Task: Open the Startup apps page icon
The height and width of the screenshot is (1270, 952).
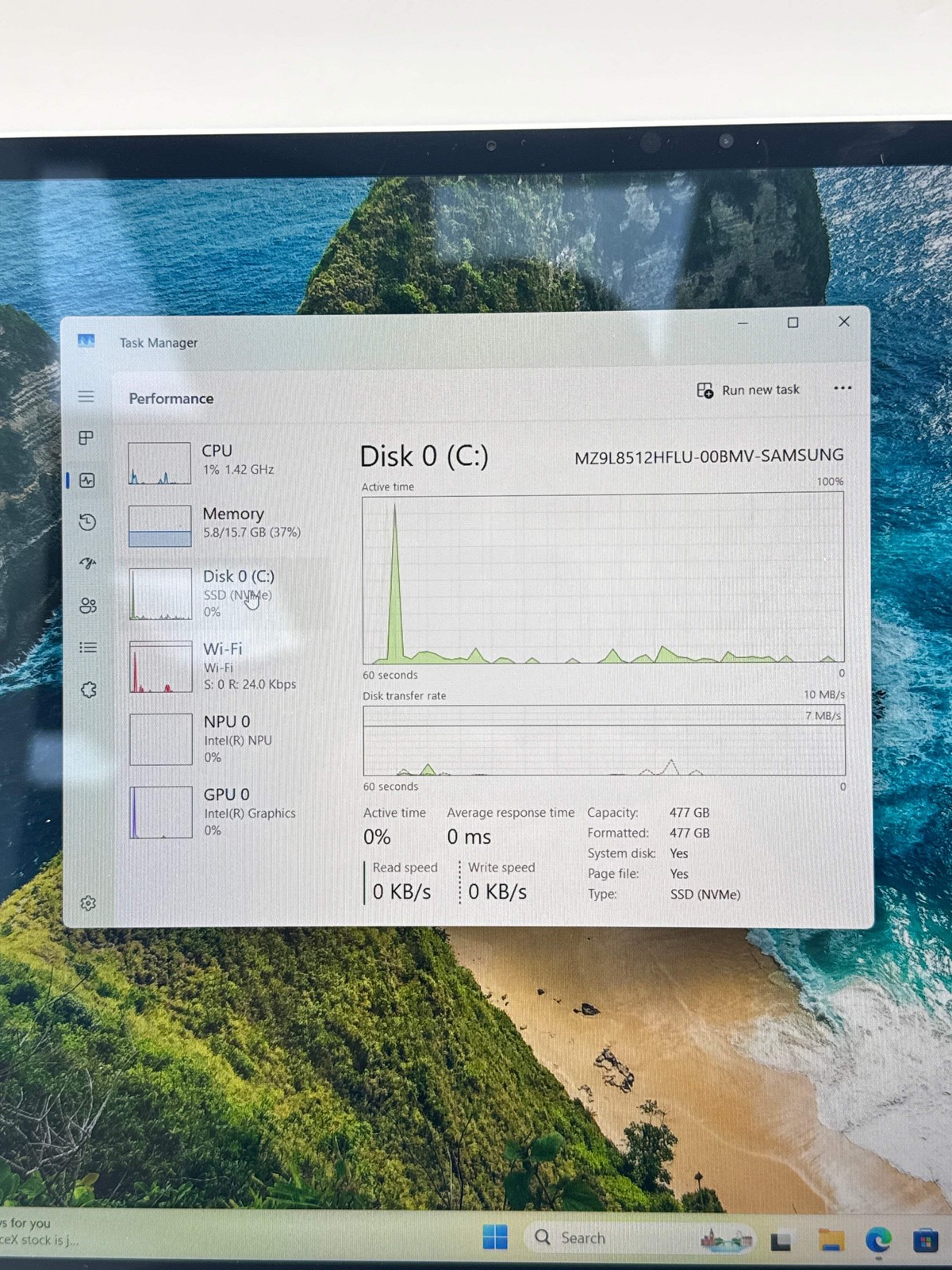Action: click(x=87, y=564)
